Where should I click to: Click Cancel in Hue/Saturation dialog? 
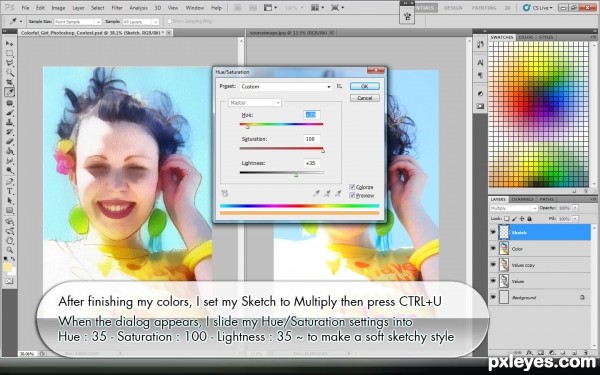tap(365, 98)
